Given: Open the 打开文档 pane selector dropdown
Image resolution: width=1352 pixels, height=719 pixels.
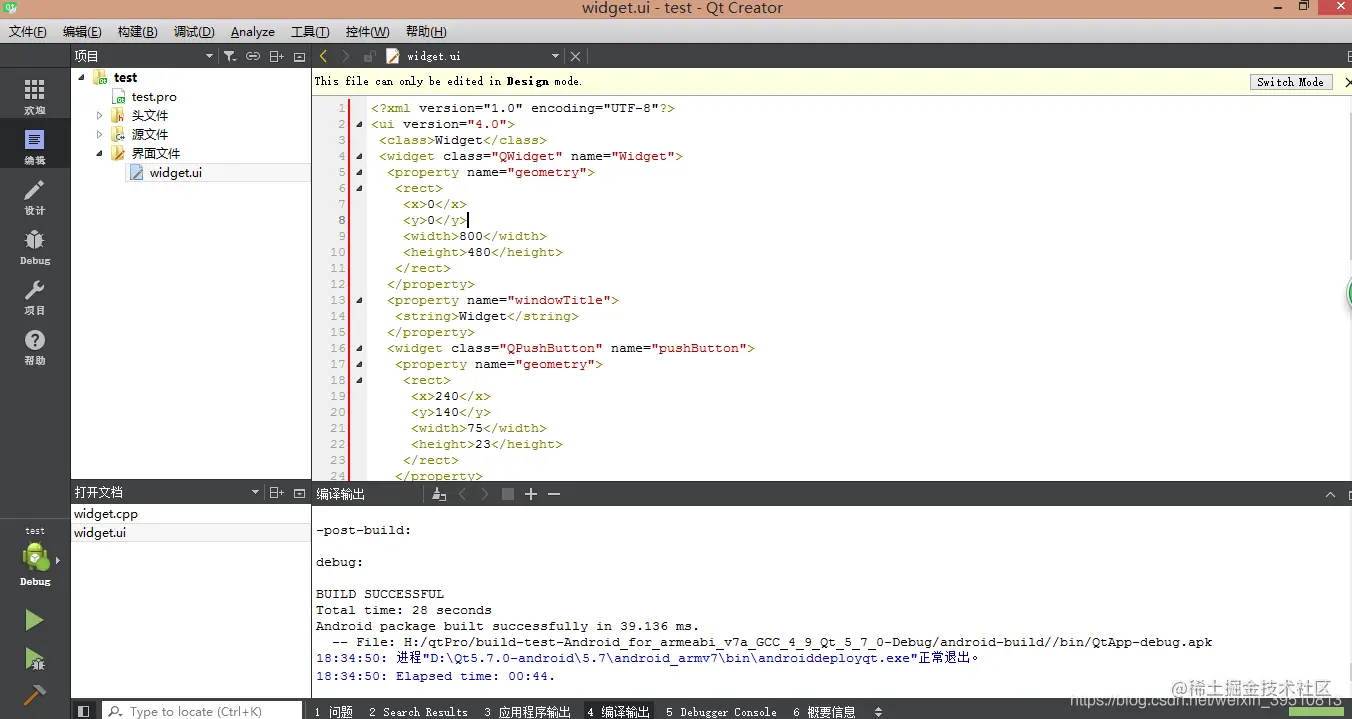Looking at the screenshot, I should (x=255, y=493).
